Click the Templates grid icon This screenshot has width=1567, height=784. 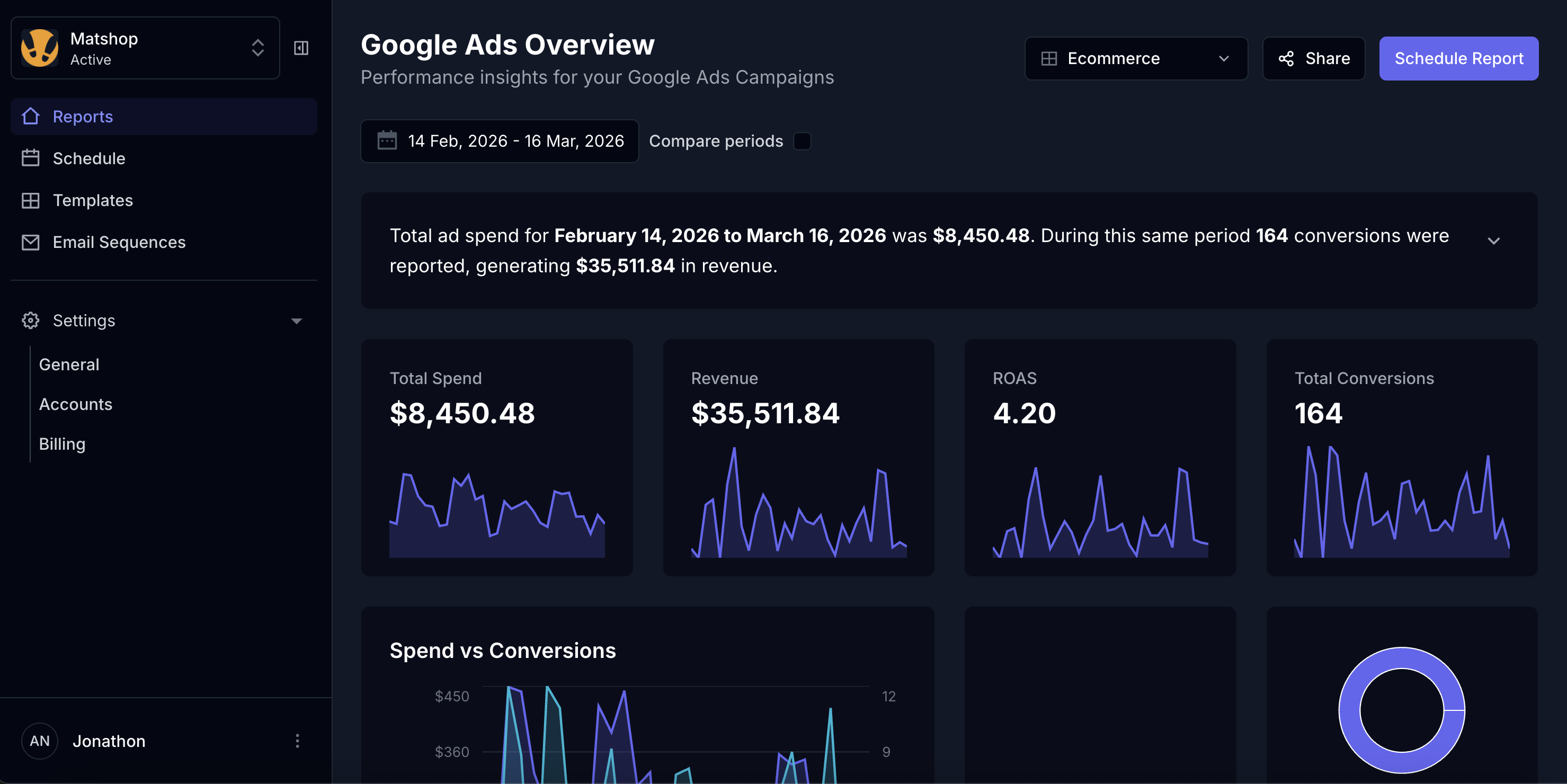coord(30,200)
